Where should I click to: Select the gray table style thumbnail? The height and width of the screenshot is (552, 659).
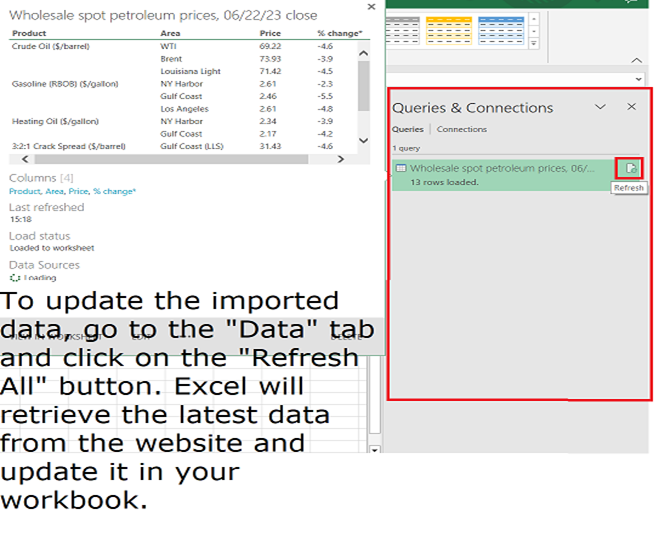click(x=402, y=30)
